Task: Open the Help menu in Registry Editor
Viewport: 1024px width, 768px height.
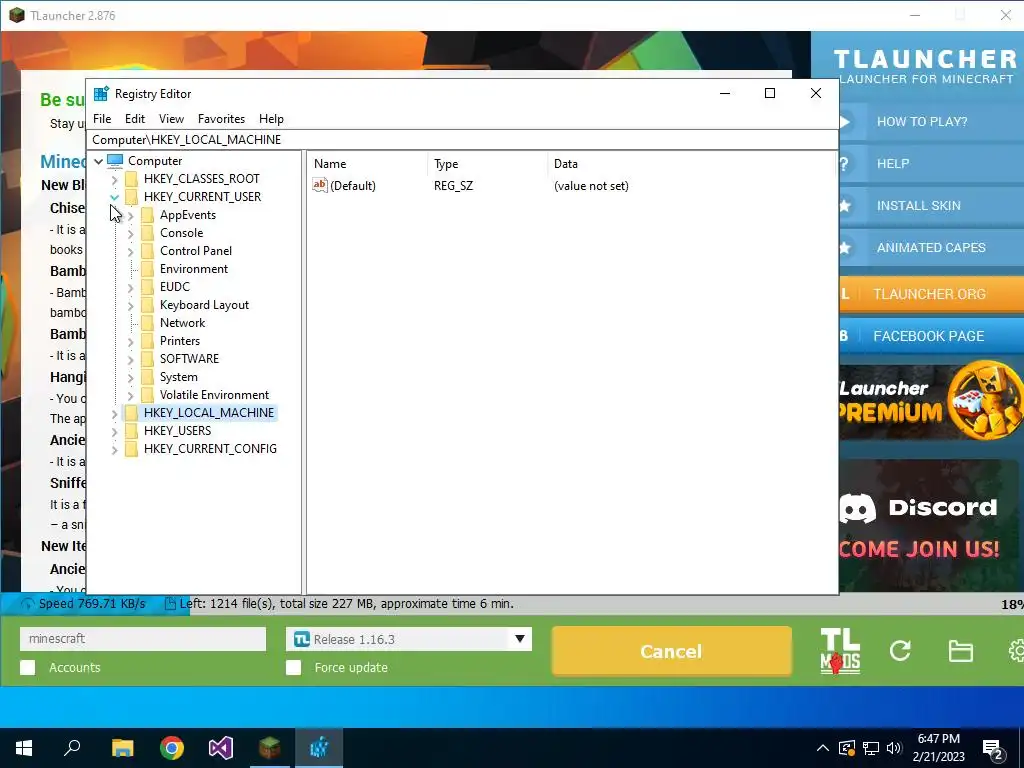Action: [x=271, y=119]
